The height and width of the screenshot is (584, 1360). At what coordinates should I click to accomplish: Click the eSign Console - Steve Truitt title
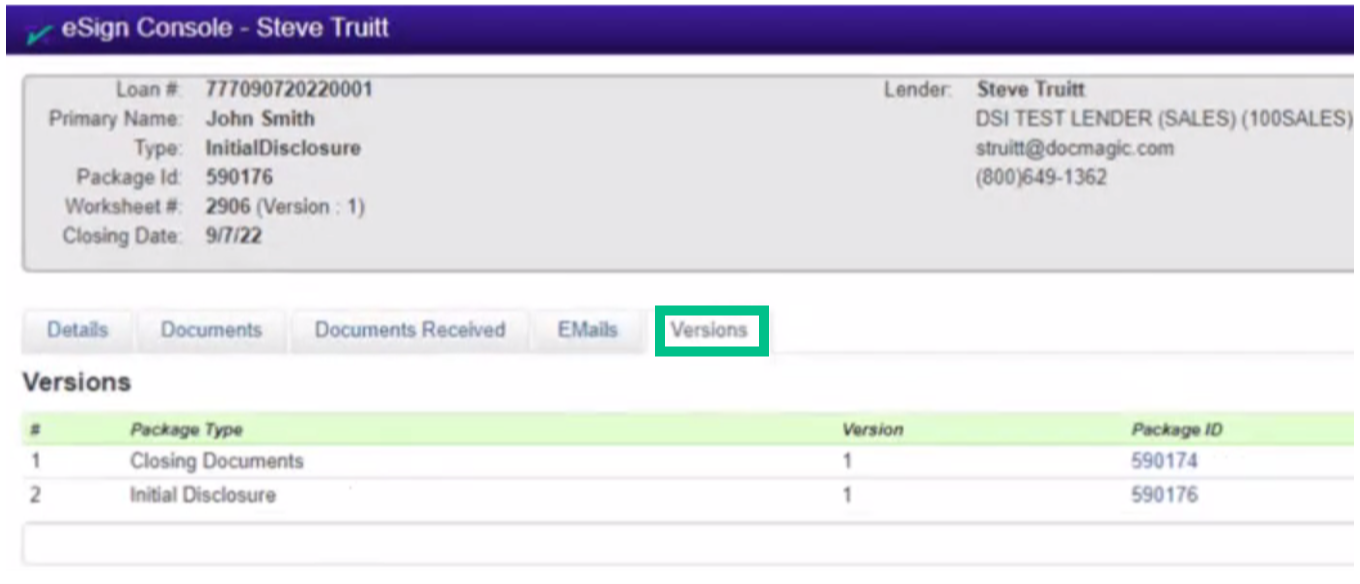(x=225, y=28)
